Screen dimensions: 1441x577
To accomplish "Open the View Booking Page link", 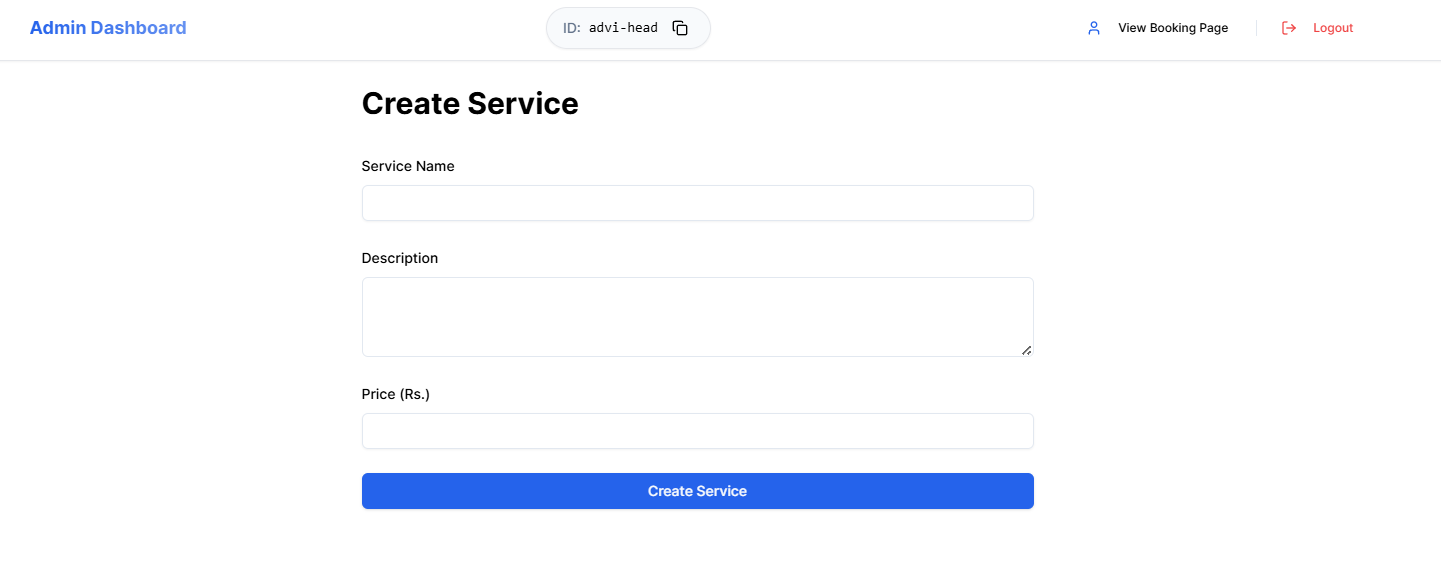I will (x=1172, y=28).
